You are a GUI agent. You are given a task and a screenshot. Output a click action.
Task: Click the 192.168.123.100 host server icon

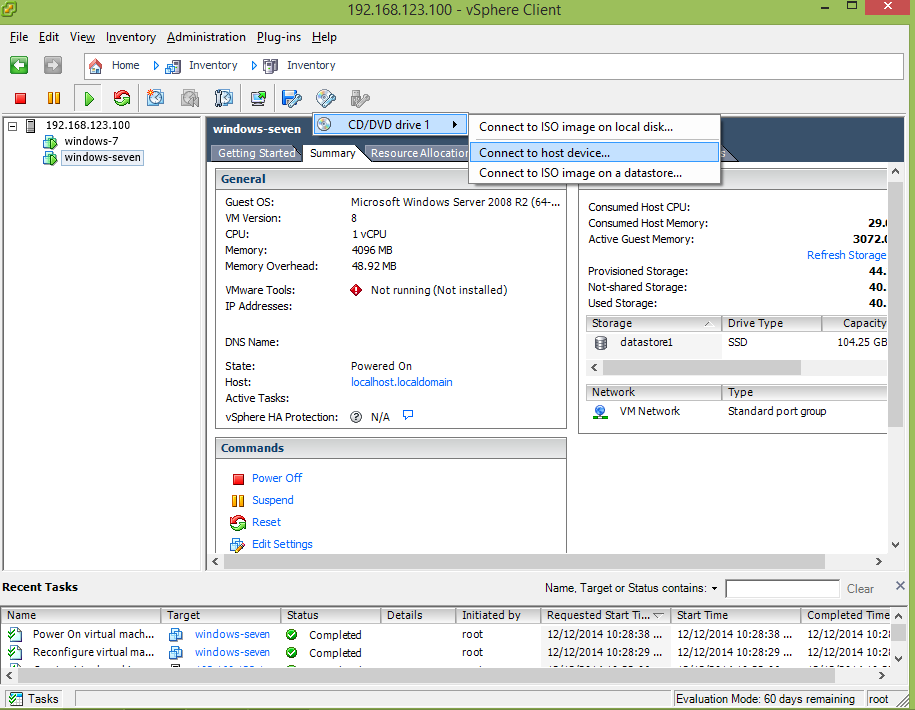pyautogui.click(x=32, y=125)
